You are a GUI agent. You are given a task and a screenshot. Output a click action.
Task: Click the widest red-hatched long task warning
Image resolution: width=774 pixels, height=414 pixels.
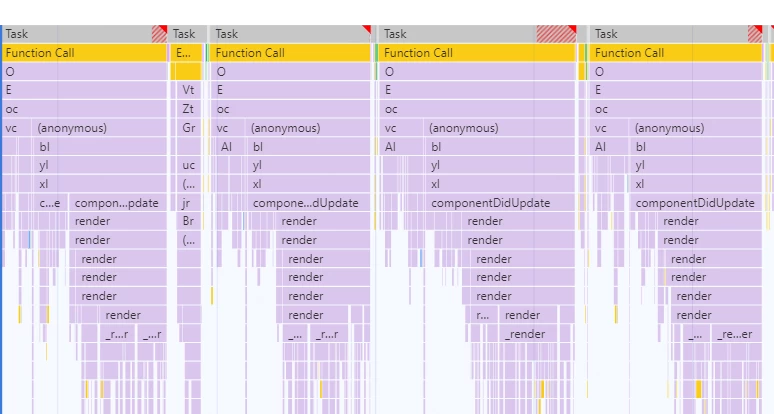[556, 34]
